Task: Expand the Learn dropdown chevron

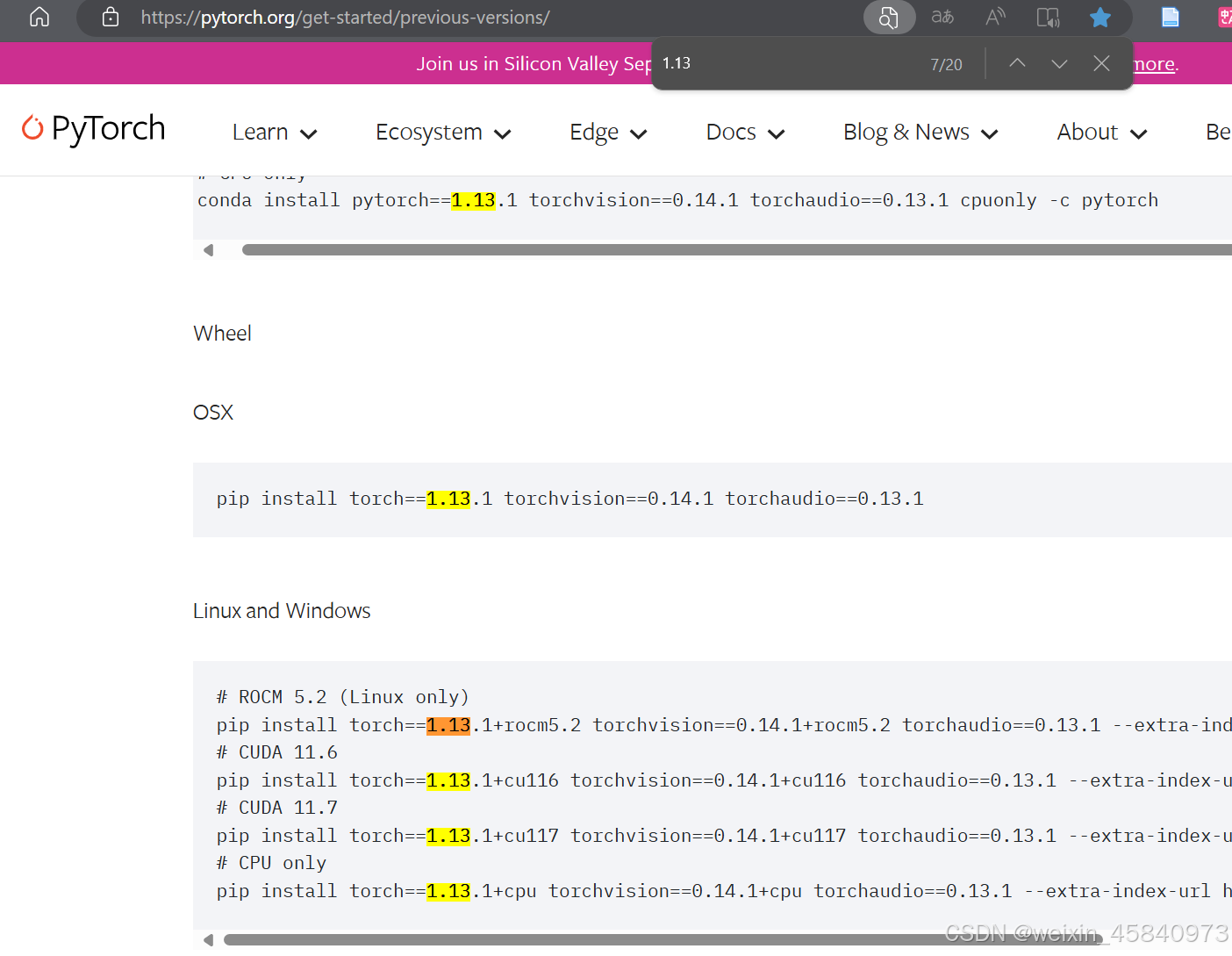Action: coord(308,134)
